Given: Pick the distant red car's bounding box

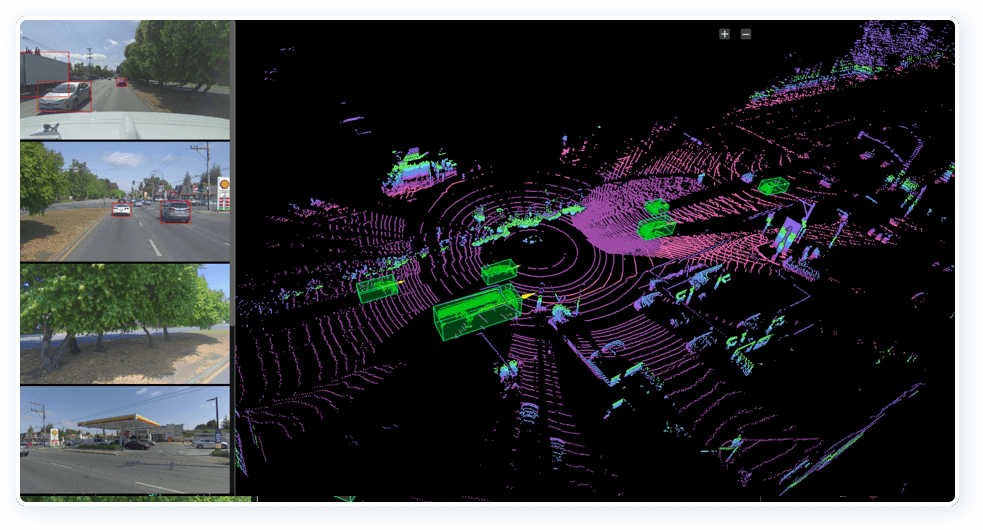Looking at the screenshot, I should tap(121, 82).
